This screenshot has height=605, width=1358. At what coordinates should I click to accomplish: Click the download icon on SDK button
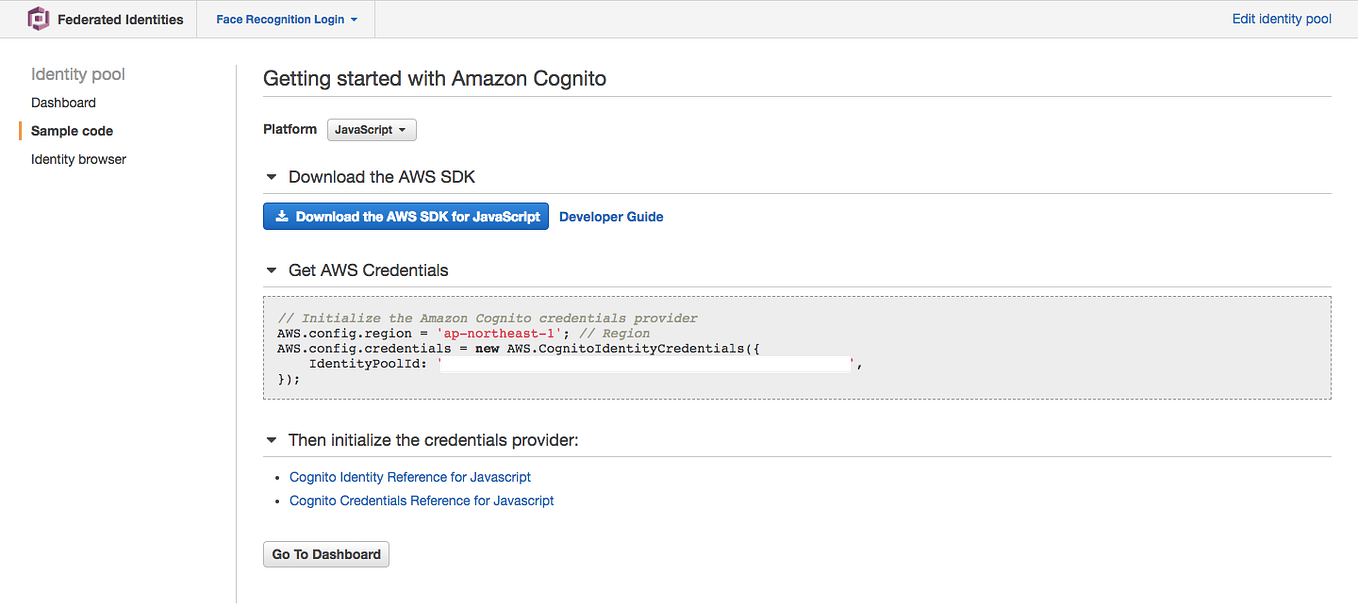tap(282, 216)
